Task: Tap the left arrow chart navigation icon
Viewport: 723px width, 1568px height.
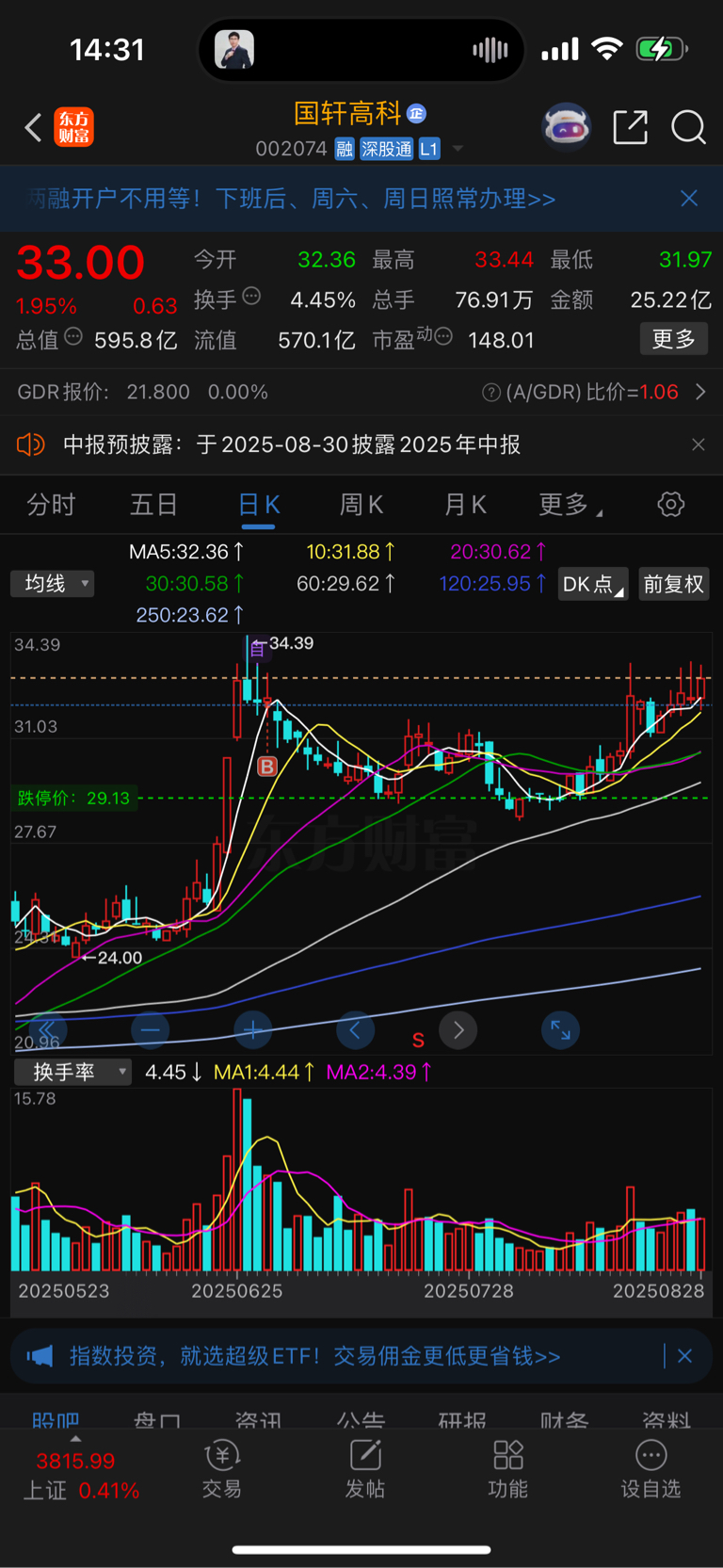Action: 355,1030
